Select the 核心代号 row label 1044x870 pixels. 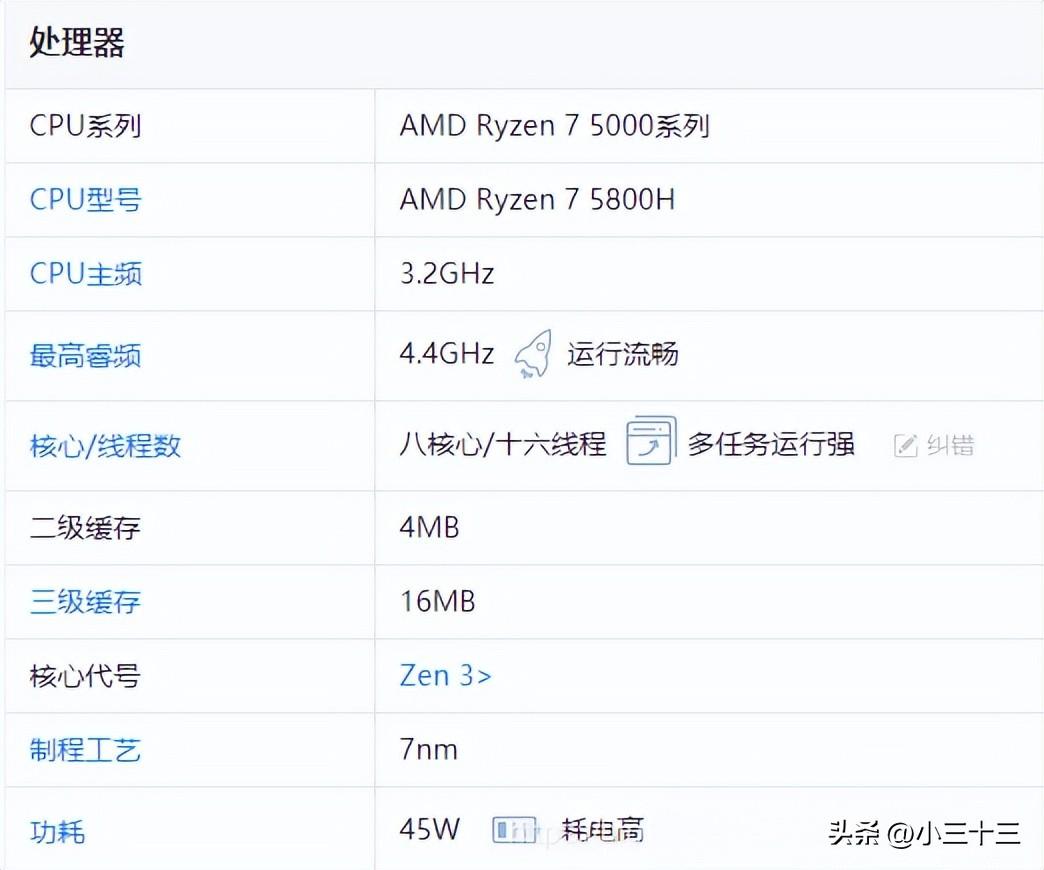click(x=85, y=676)
